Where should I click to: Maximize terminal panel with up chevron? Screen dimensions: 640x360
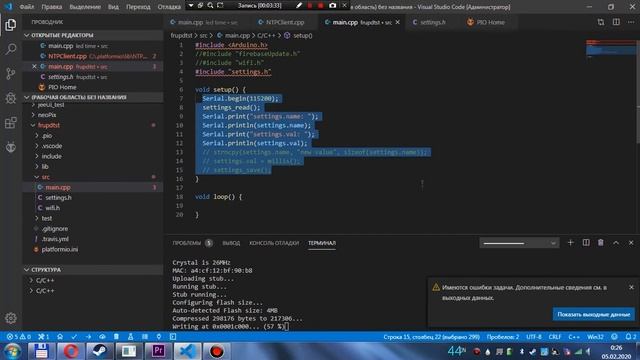click(616, 242)
